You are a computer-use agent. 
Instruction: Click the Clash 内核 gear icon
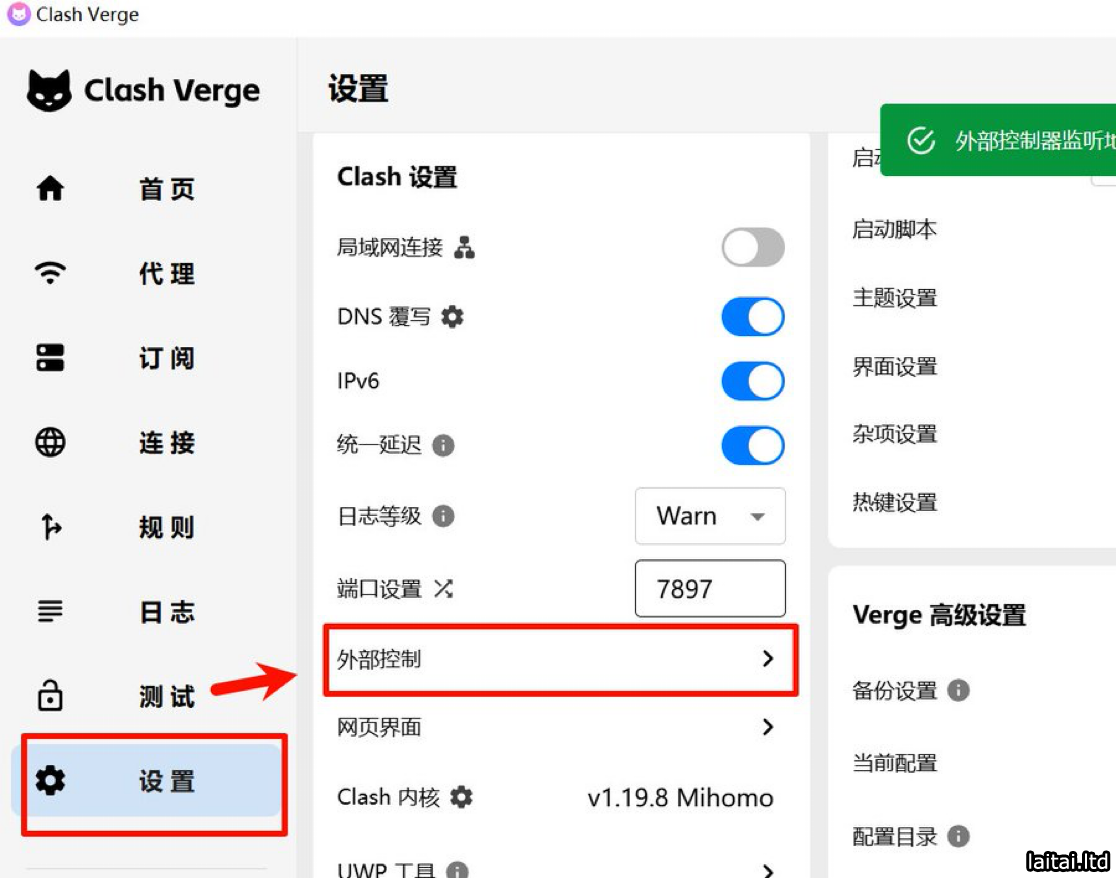[x=461, y=797]
